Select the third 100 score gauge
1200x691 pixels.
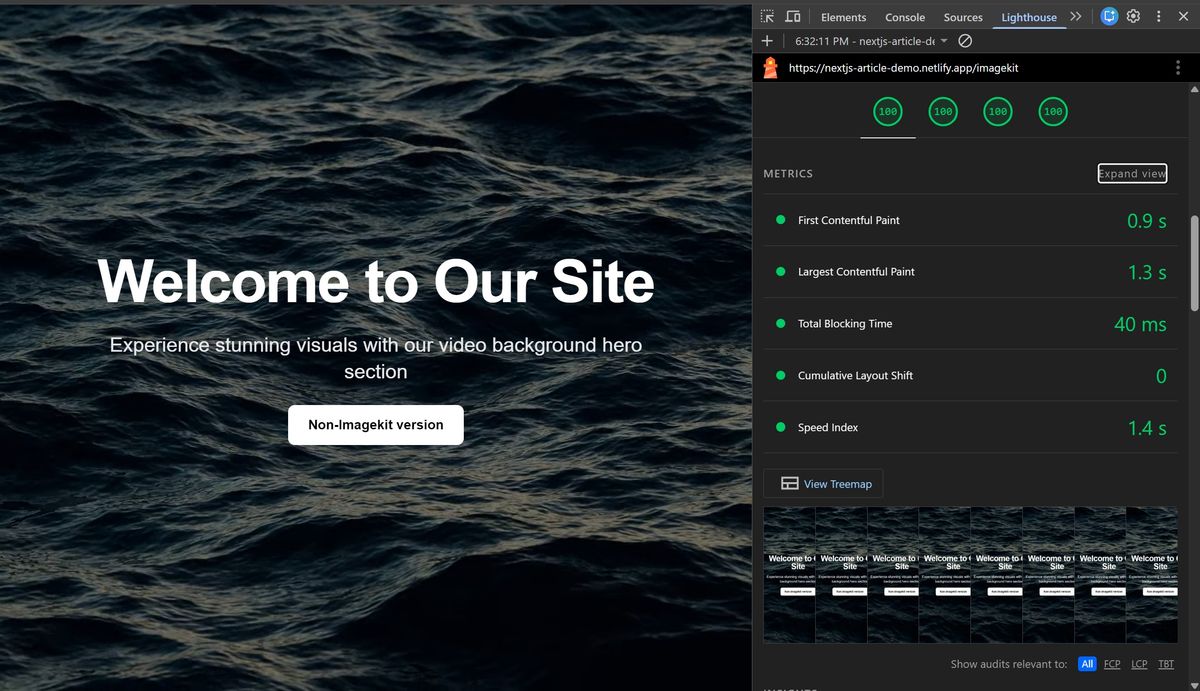point(998,112)
